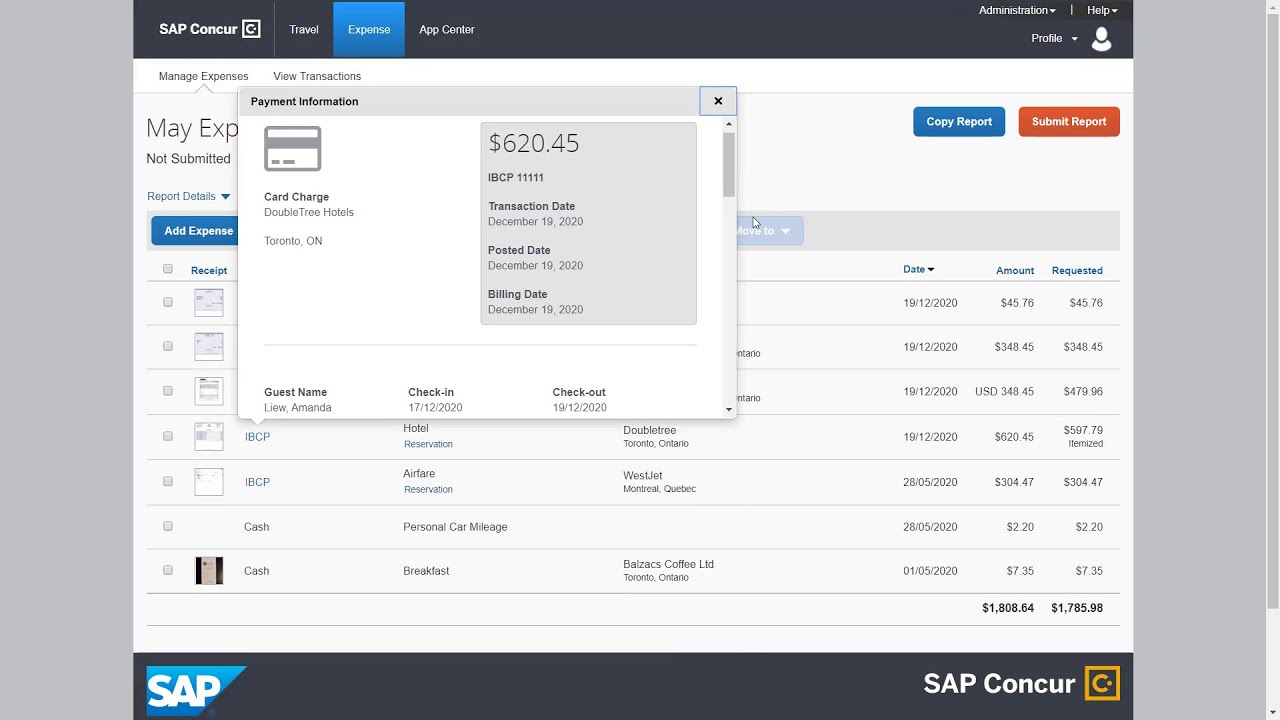Click the credit card icon in Payment Information

tap(292, 149)
